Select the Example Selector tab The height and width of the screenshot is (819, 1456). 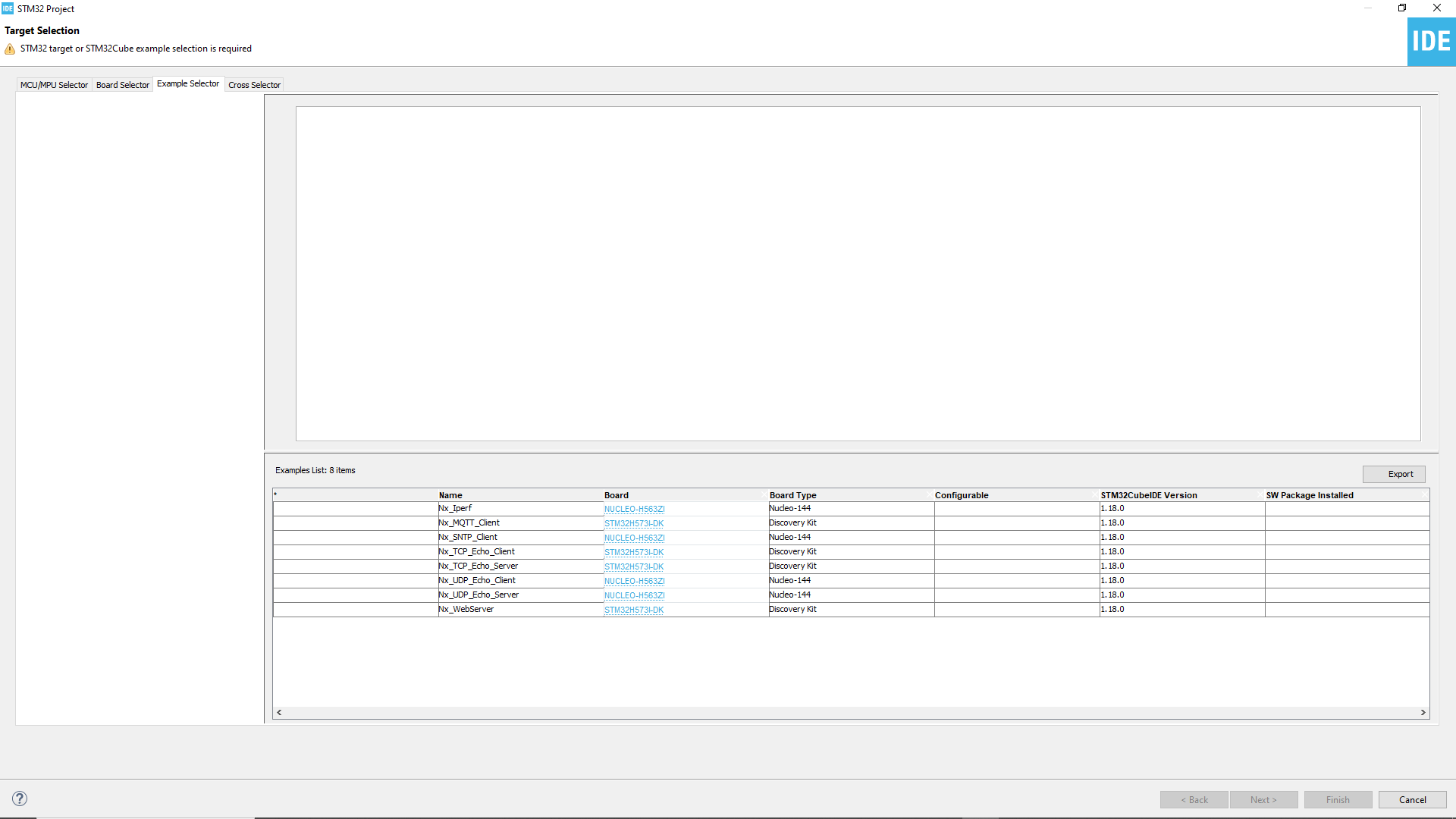pyautogui.click(x=188, y=84)
